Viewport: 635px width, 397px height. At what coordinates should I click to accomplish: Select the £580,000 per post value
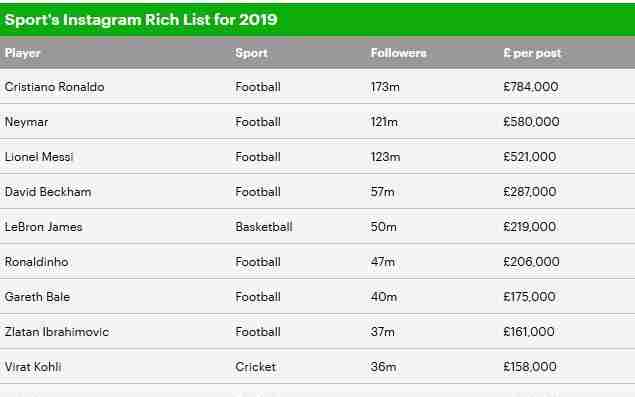(x=531, y=122)
